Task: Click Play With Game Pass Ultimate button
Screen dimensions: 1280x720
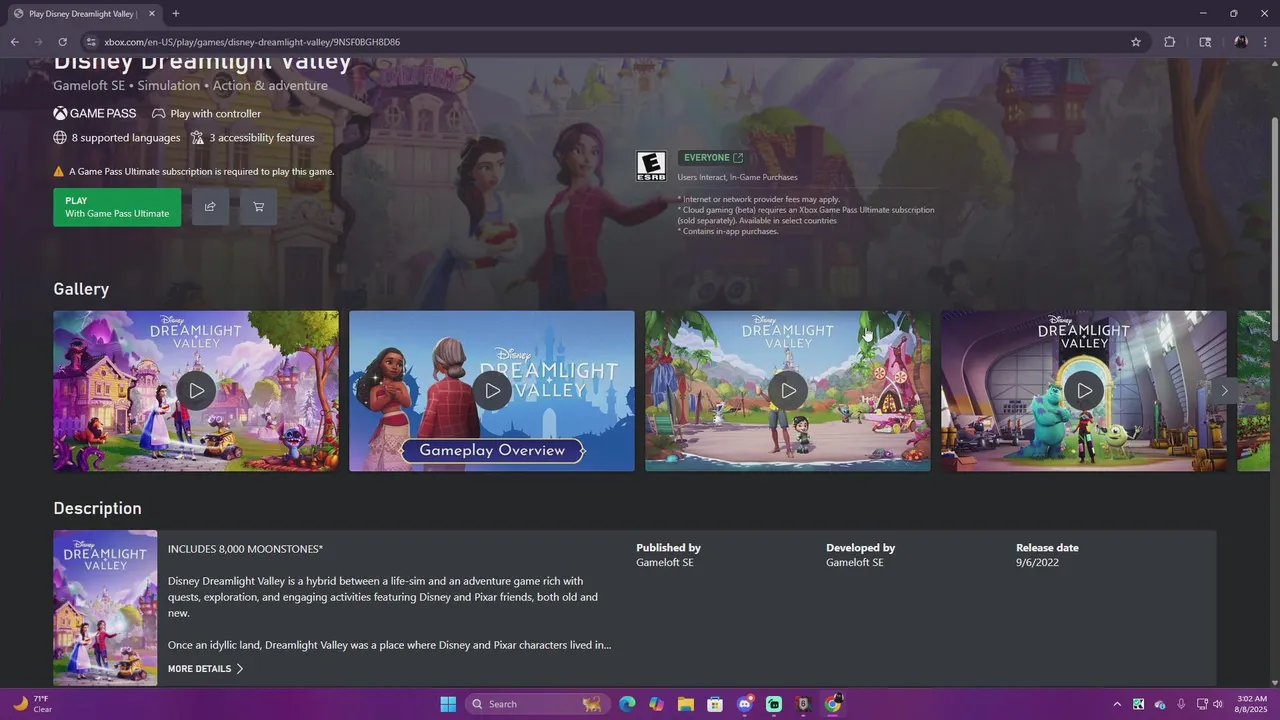Action: [x=117, y=207]
